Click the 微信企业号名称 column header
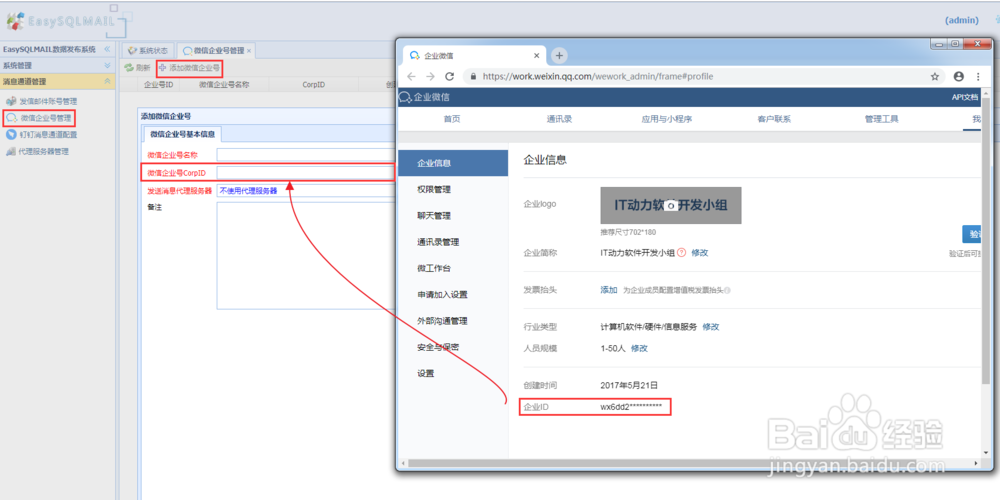 point(223,84)
